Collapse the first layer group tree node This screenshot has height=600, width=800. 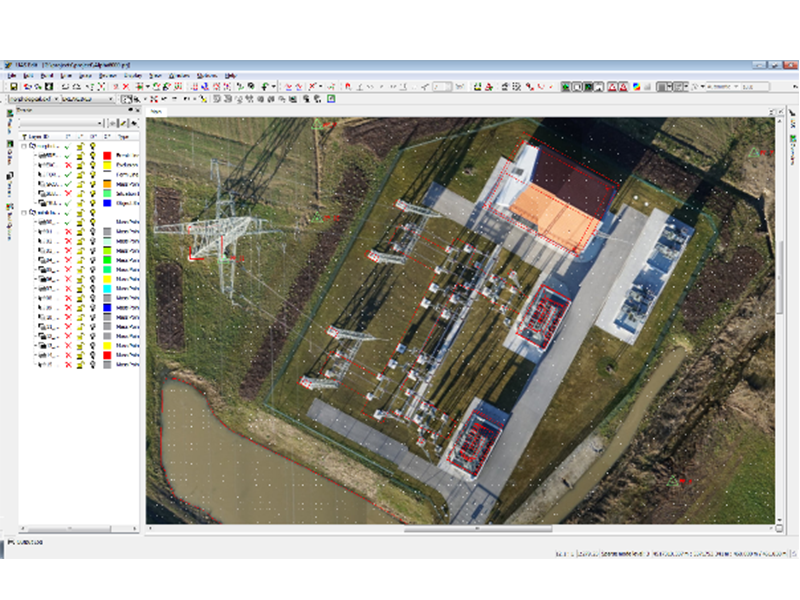click(x=24, y=146)
